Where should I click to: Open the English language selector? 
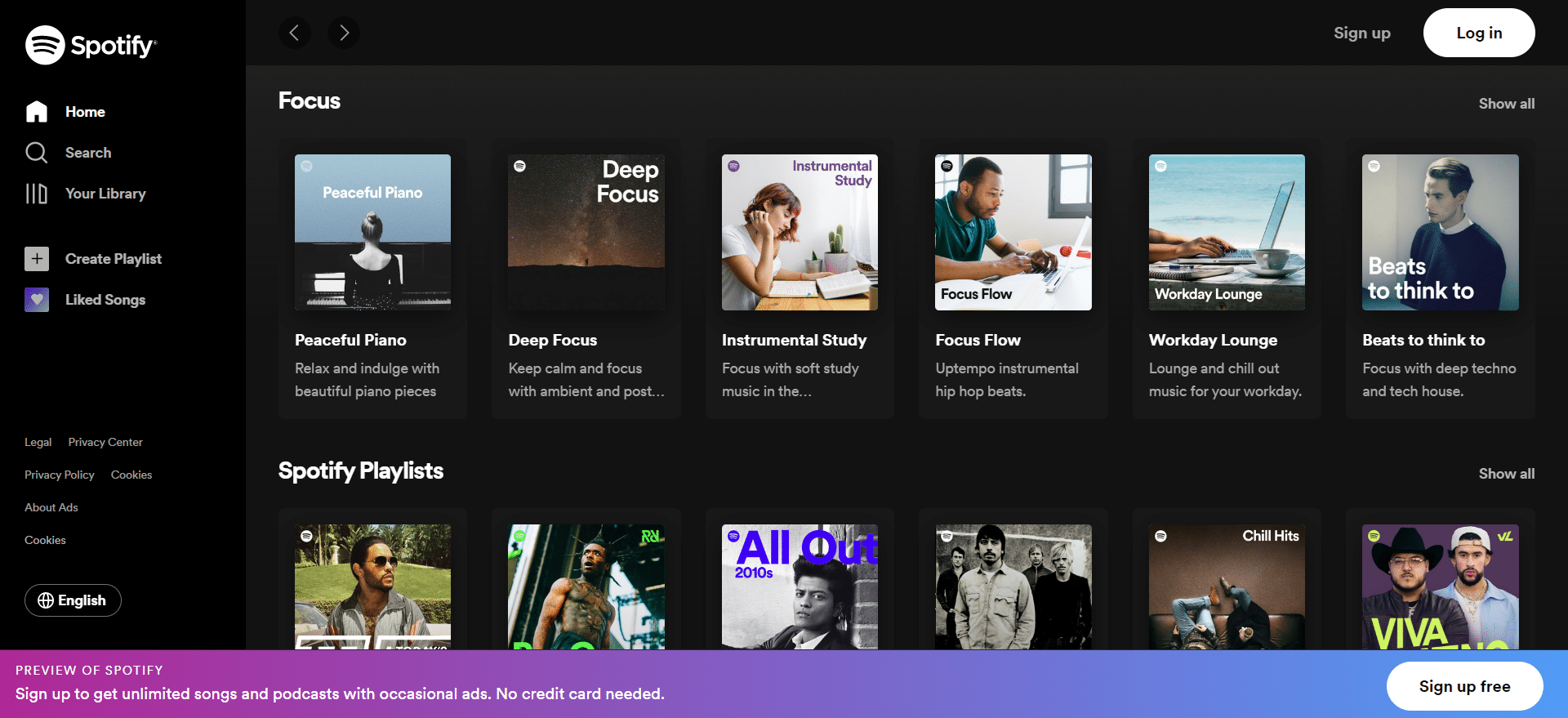click(73, 600)
